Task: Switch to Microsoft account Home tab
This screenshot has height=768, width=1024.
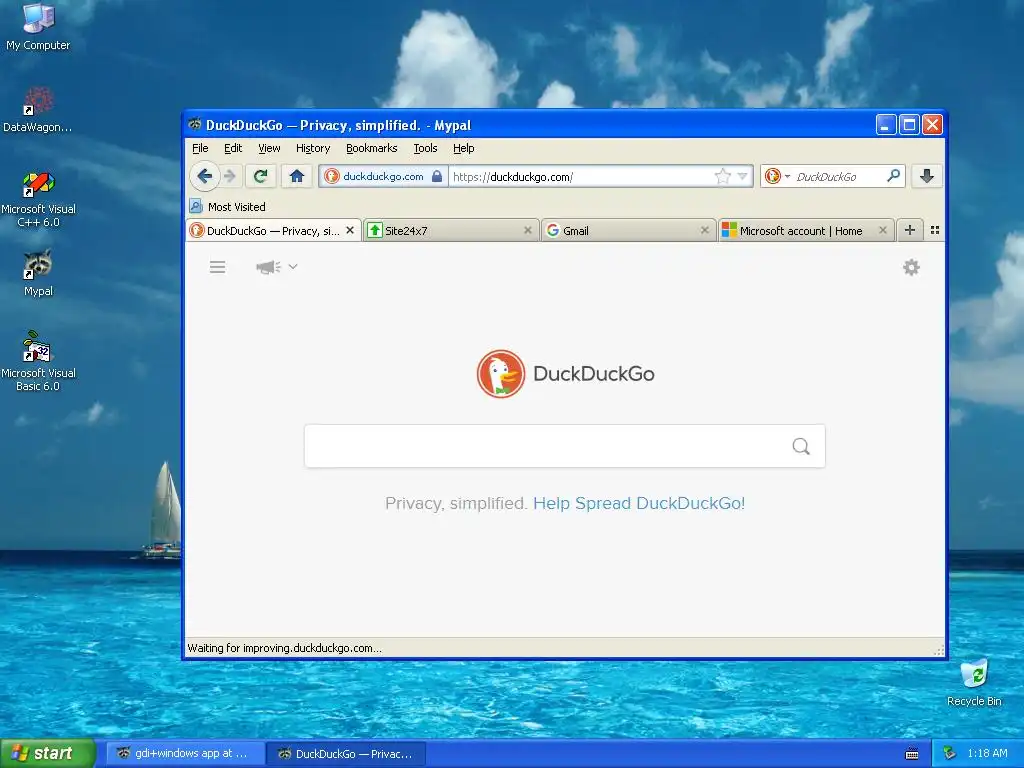Action: pyautogui.click(x=805, y=231)
